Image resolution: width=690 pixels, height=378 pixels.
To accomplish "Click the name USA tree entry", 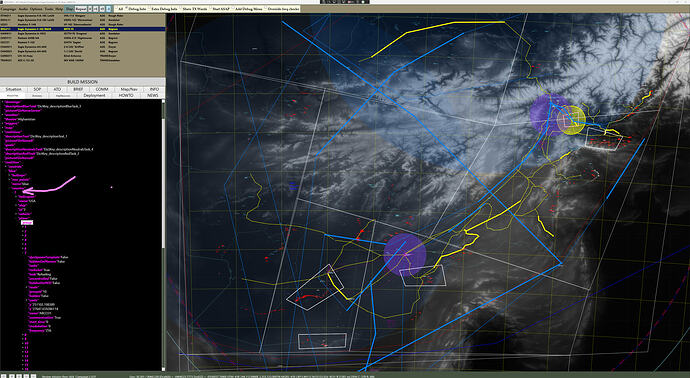I will point(27,200).
